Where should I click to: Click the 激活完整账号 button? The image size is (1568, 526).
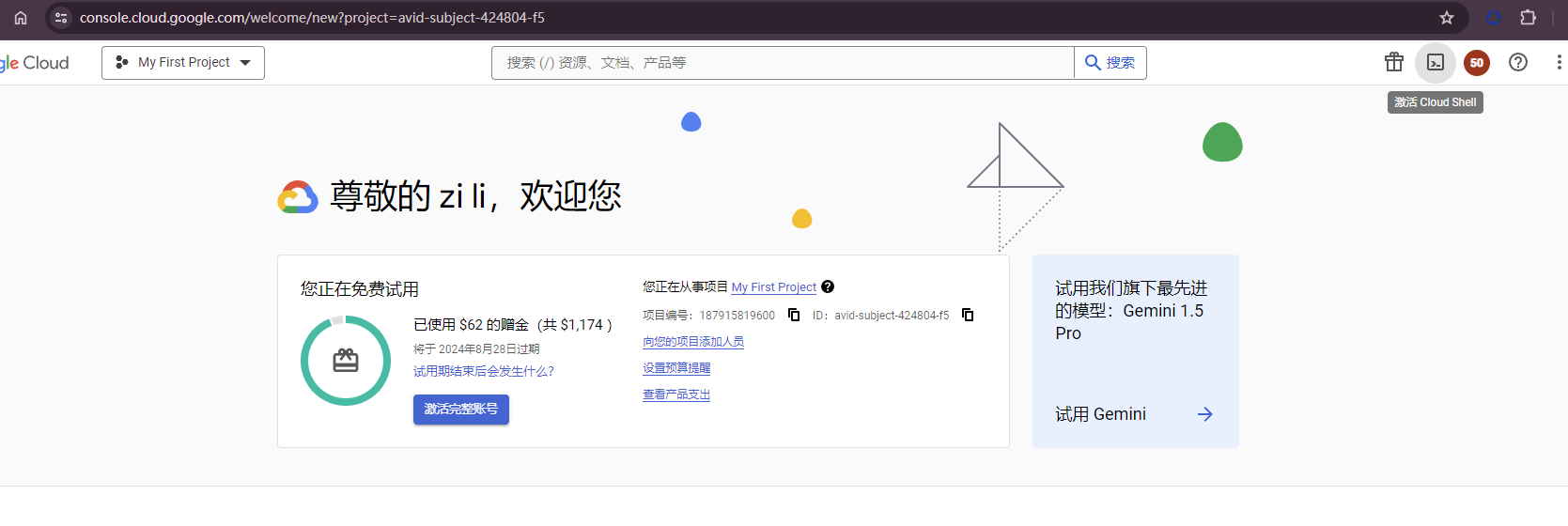pyautogui.click(x=461, y=410)
